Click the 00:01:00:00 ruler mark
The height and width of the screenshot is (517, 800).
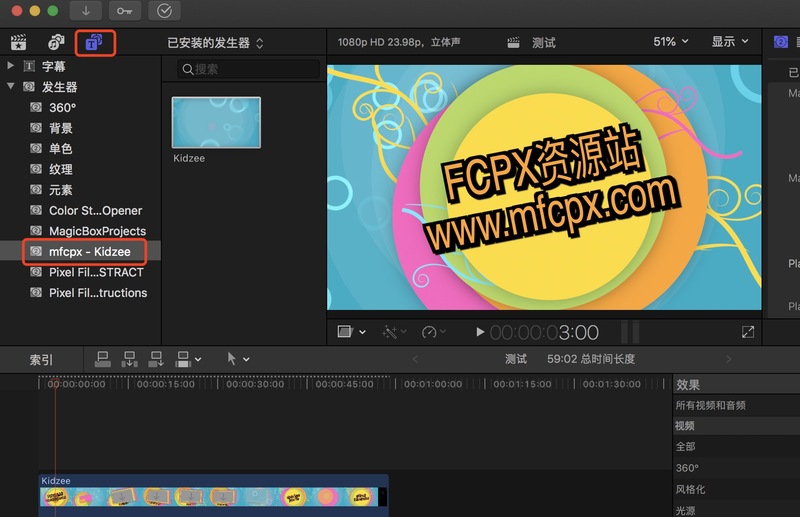click(x=433, y=384)
